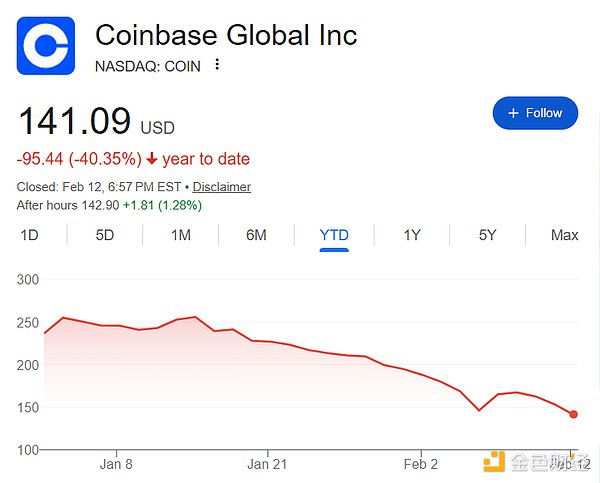
Task: Select the Max time range tab
Action: (x=564, y=235)
